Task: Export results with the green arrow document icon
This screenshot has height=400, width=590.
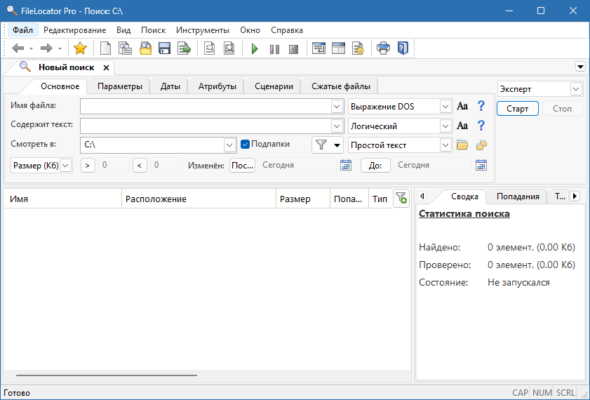Action: (x=184, y=48)
